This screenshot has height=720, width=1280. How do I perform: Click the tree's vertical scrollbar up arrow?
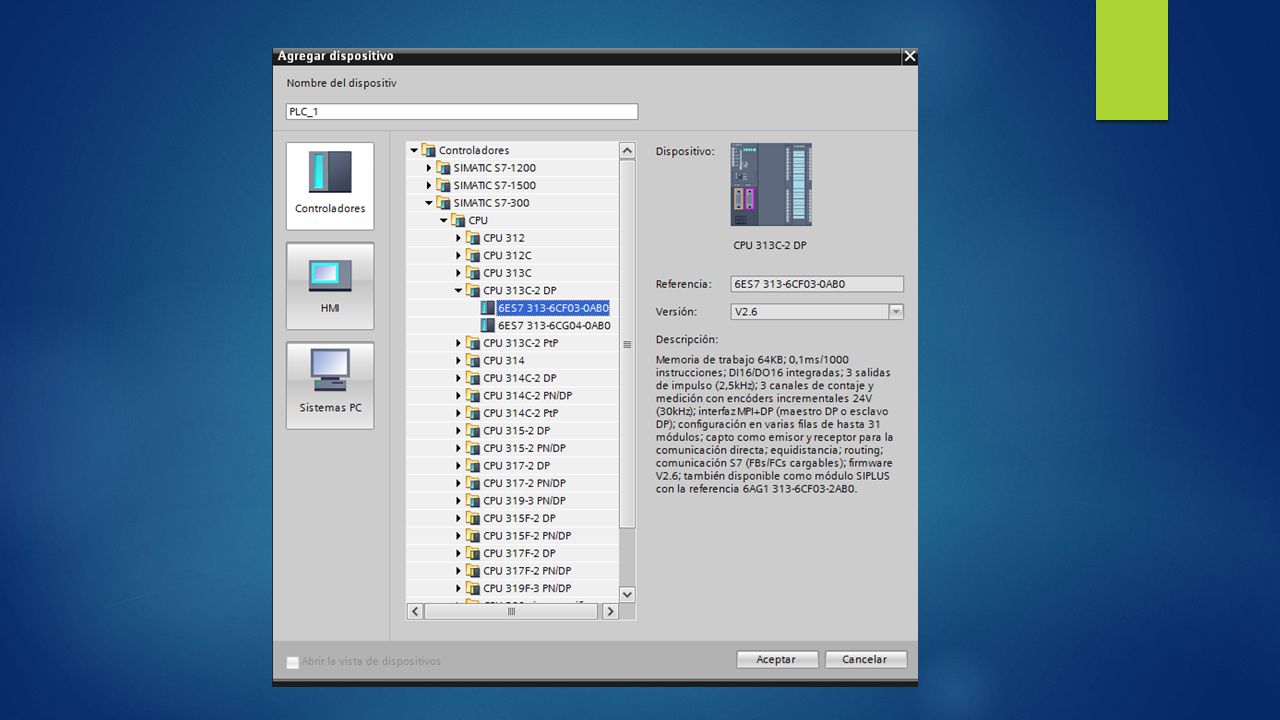[x=627, y=151]
